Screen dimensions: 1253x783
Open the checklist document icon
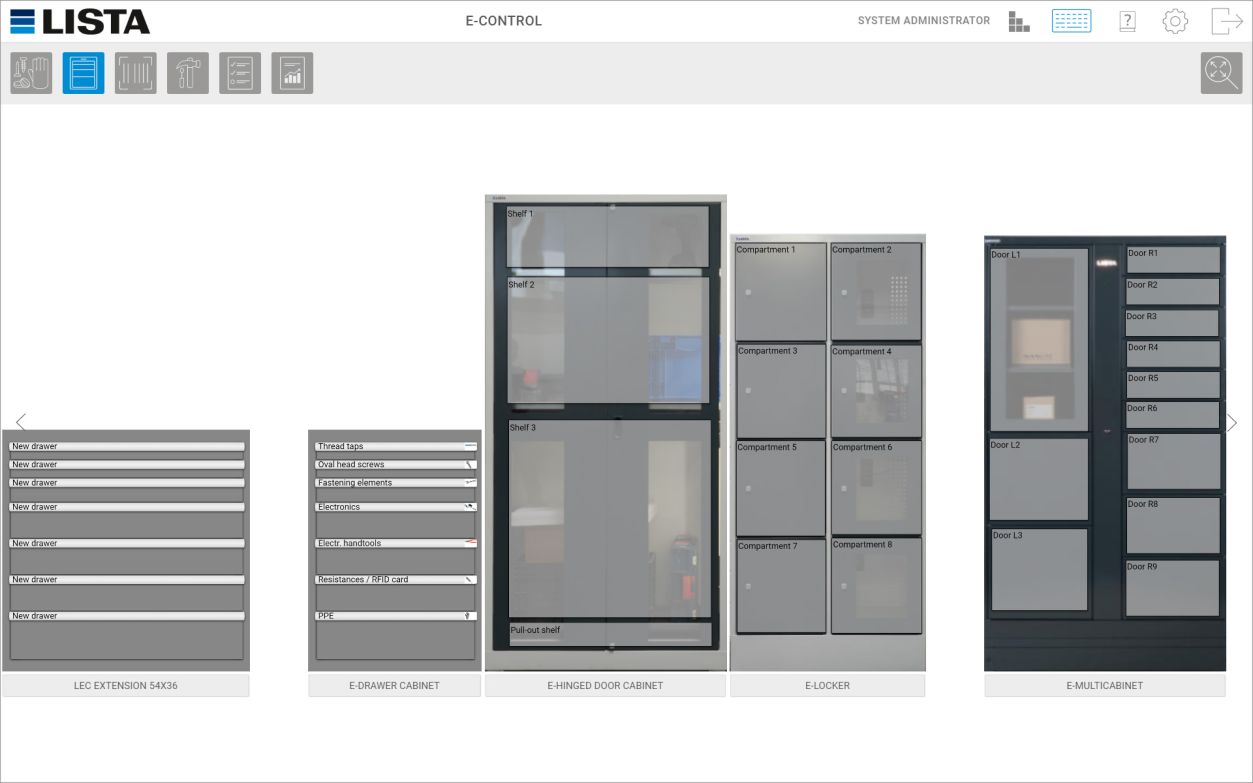click(x=239, y=73)
